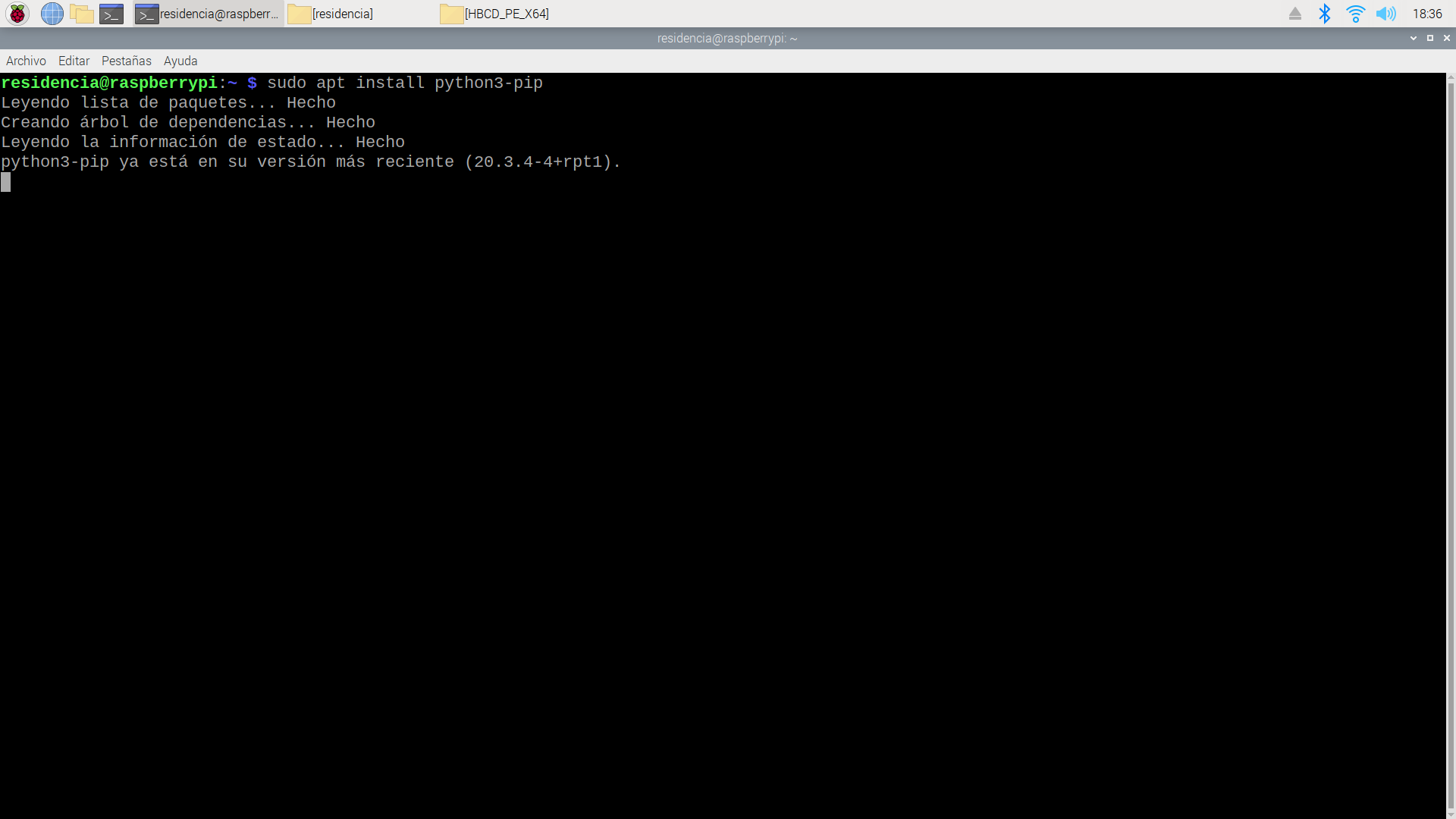Toggle terminal window maximize button
Screen dimensions: 1456x819
(1430, 38)
